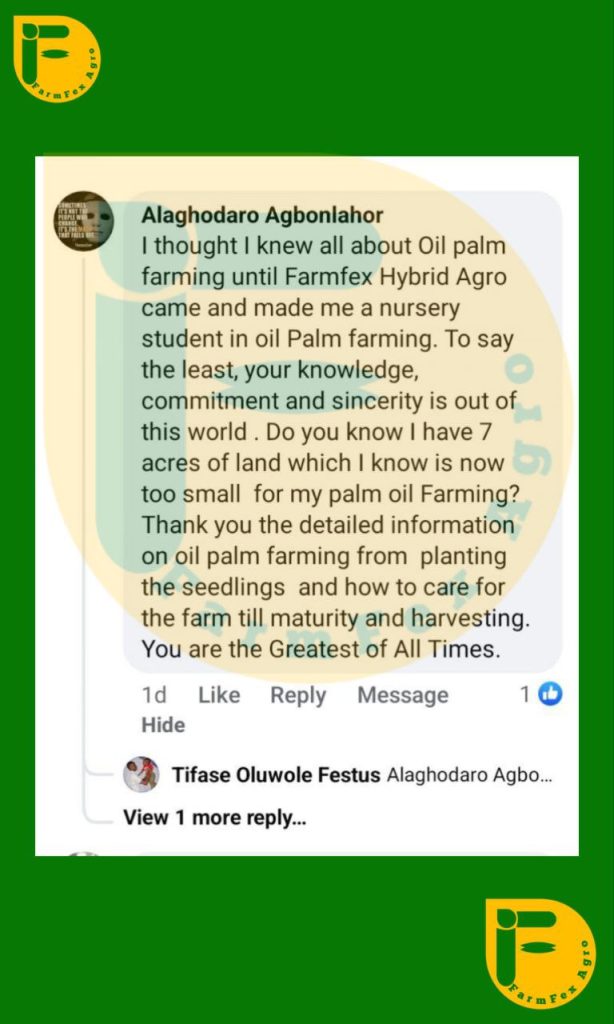The height and width of the screenshot is (1024, 614).
Task: Expand "View 1 more reply..."
Action: point(214,817)
